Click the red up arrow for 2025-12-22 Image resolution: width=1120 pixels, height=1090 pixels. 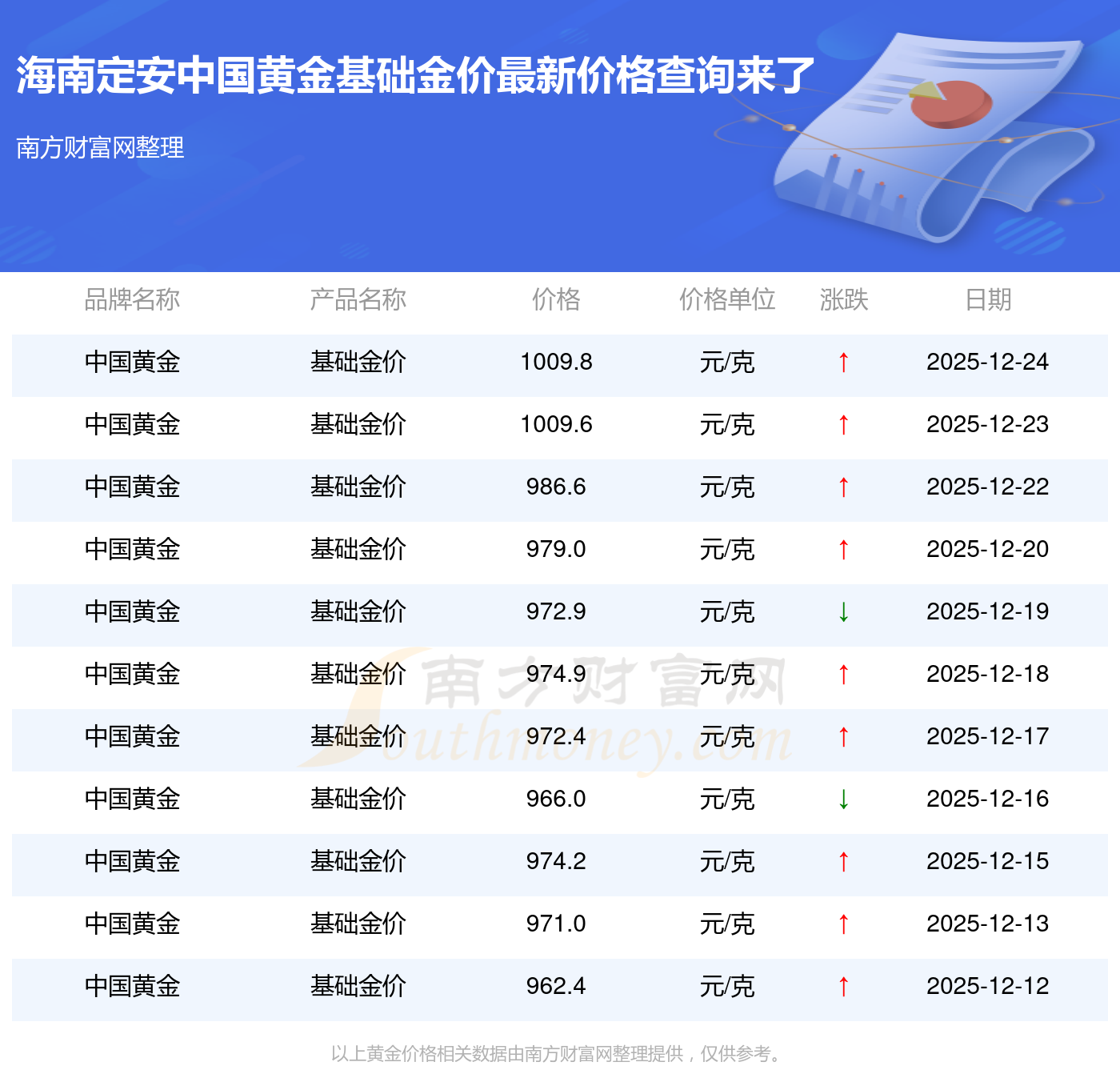click(x=843, y=487)
